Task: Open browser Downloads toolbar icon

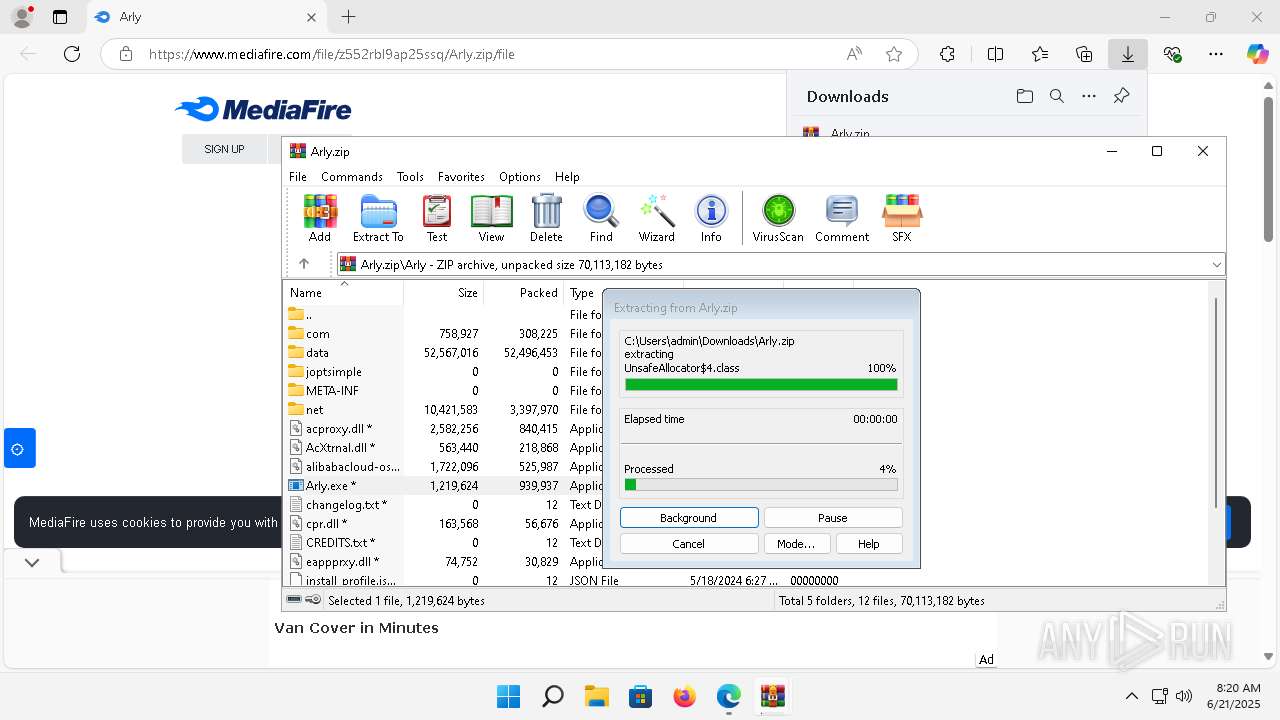Action: click(1128, 54)
